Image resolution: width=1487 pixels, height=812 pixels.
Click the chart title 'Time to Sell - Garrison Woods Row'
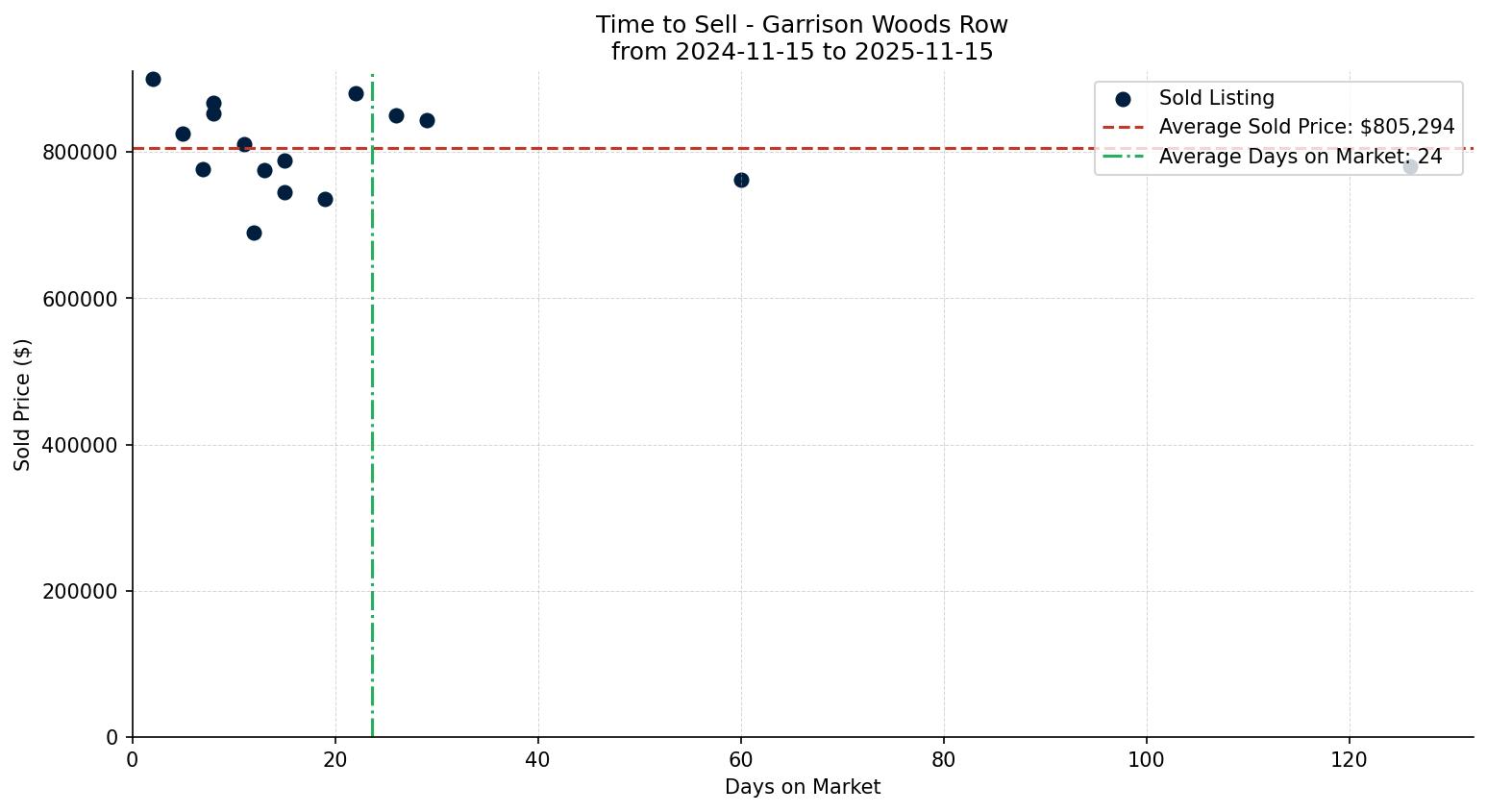pyautogui.click(x=802, y=25)
